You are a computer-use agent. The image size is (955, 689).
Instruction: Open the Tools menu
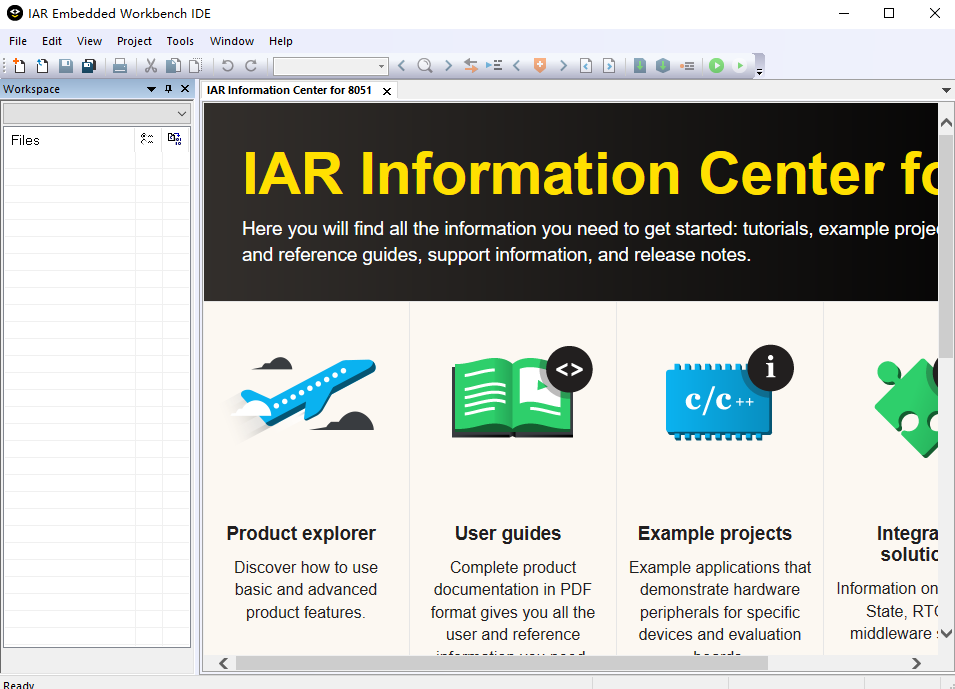[180, 41]
